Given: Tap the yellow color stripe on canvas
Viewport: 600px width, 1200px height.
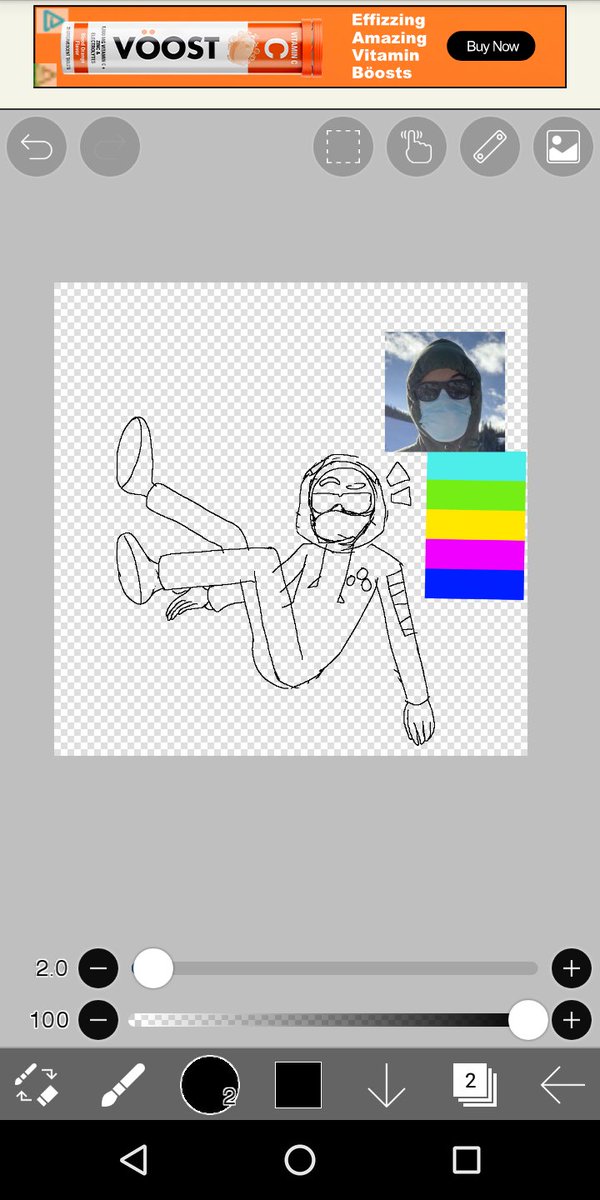Looking at the screenshot, I should (476, 525).
